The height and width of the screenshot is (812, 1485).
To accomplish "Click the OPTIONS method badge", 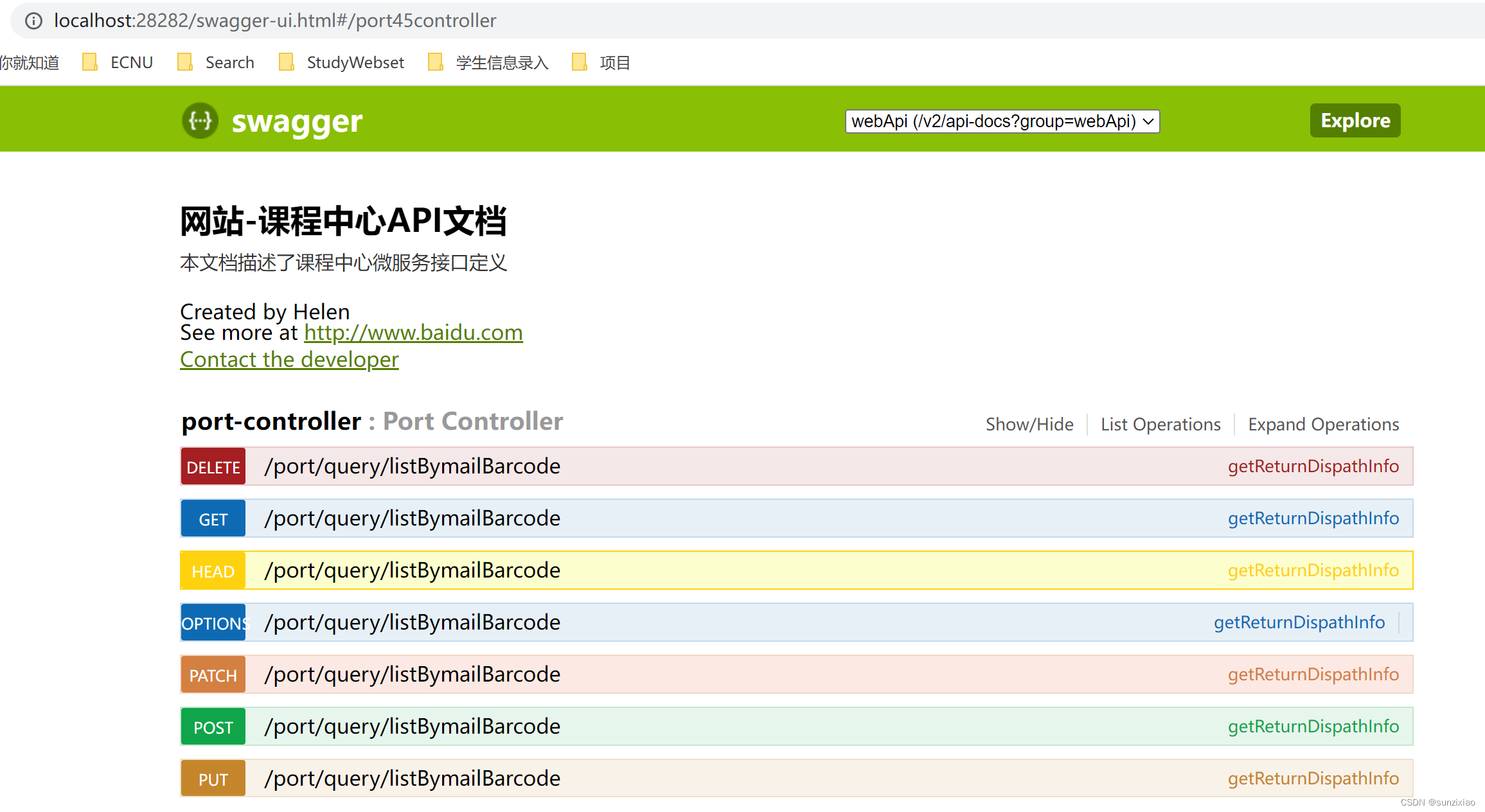I will tap(213, 622).
